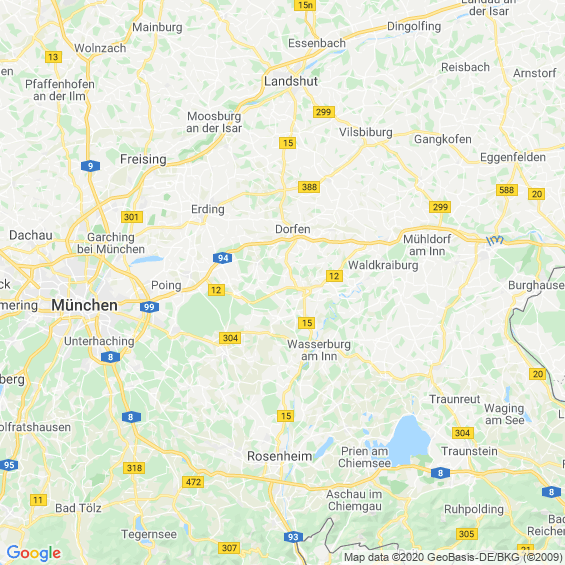Select the Landshut city label
The width and height of the screenshot is (565, 565).
pyautogui.click(x=291, y=81)
